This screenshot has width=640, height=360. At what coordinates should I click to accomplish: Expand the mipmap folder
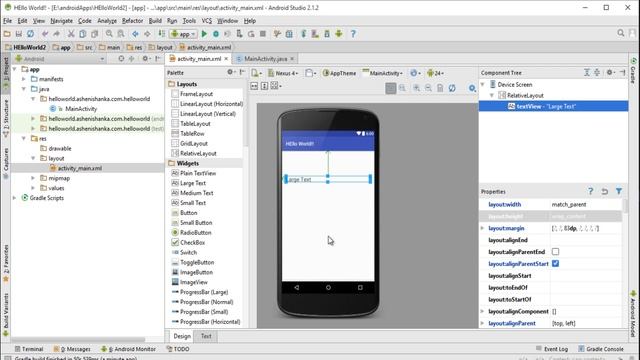point(33,178)
